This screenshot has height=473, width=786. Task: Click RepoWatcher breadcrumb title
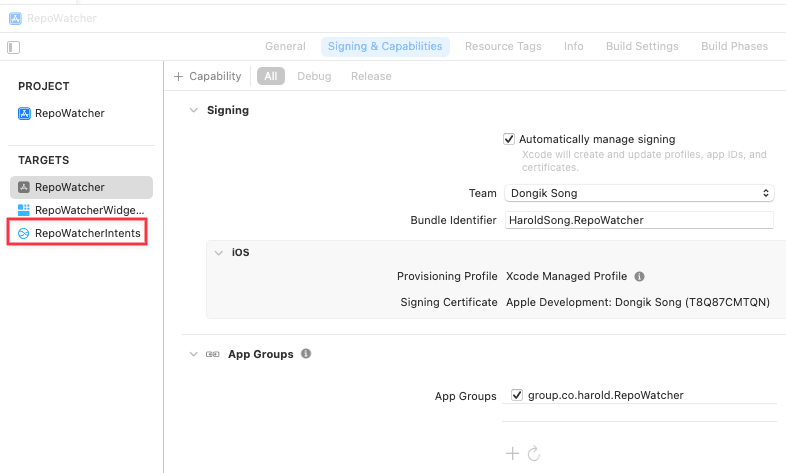click(62, 19)
